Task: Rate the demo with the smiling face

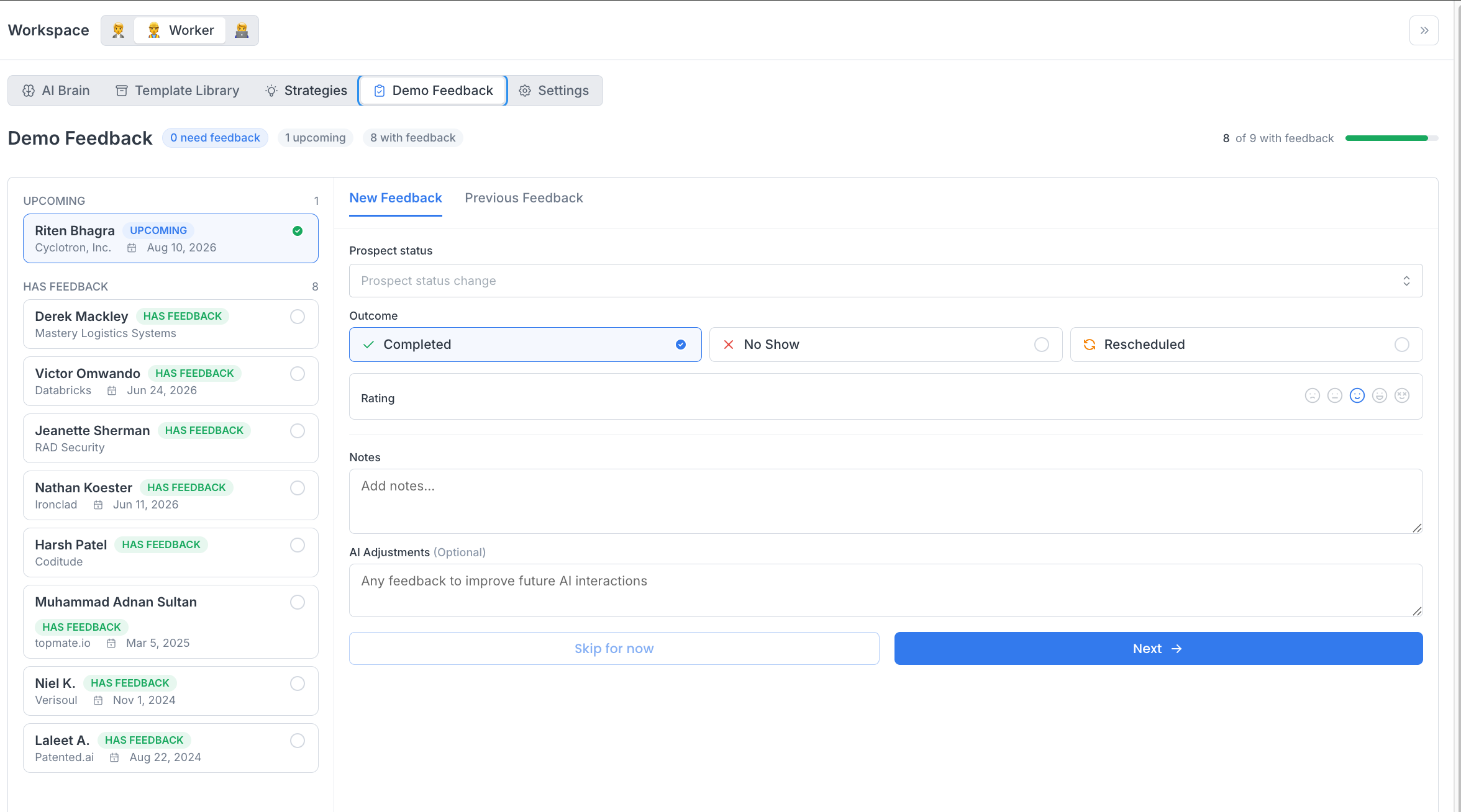Action: [1357, 395]
